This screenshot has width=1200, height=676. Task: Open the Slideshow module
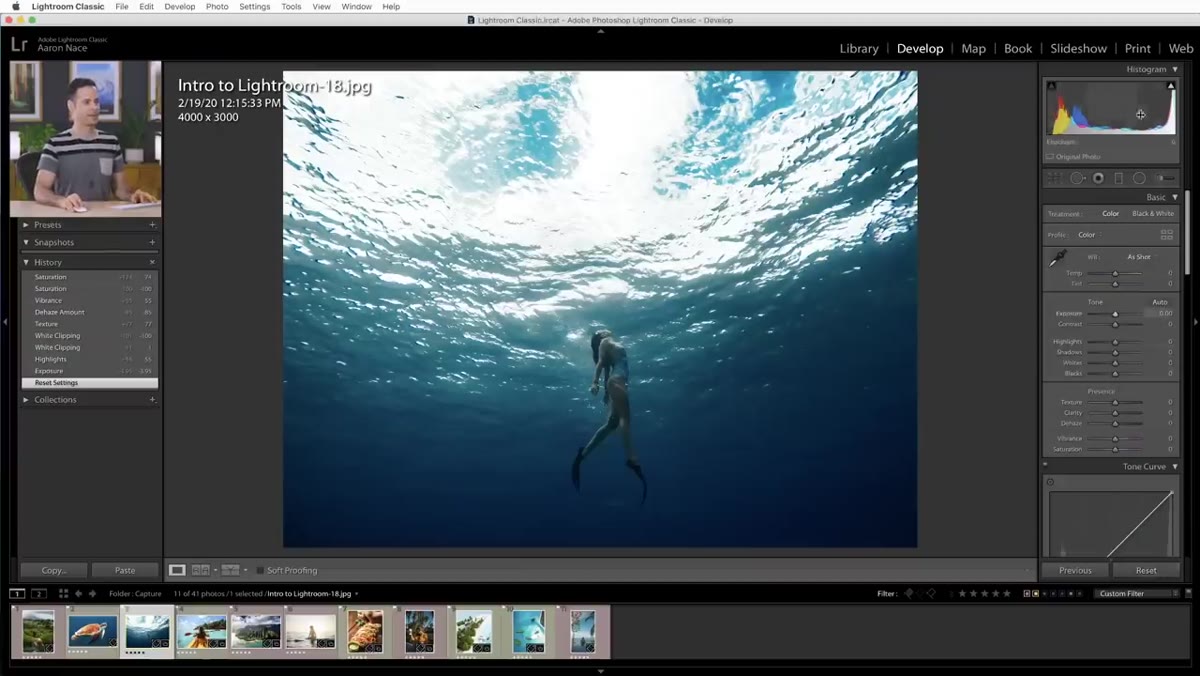tap(1079, 48)
